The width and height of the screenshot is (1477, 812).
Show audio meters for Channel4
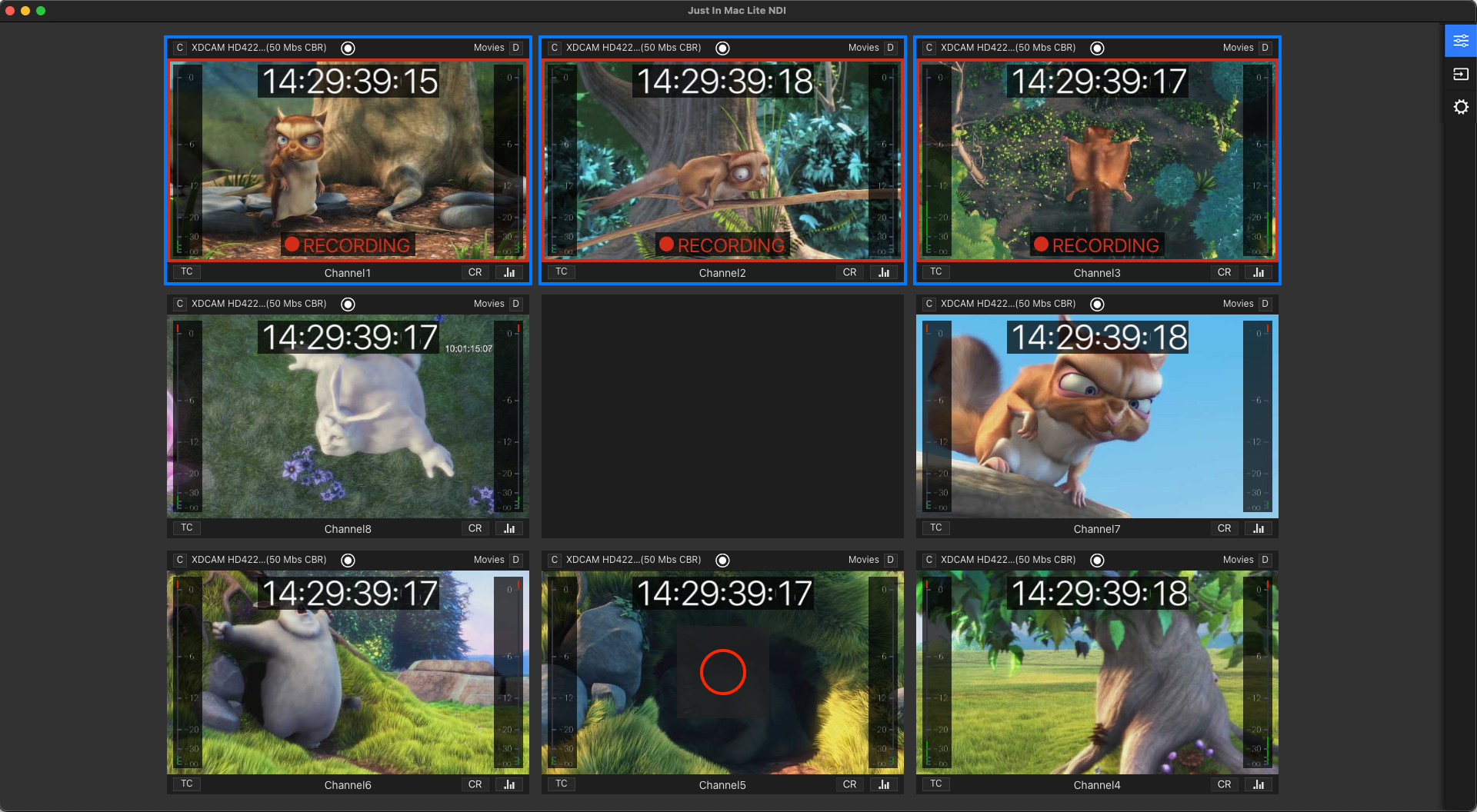1259,784
